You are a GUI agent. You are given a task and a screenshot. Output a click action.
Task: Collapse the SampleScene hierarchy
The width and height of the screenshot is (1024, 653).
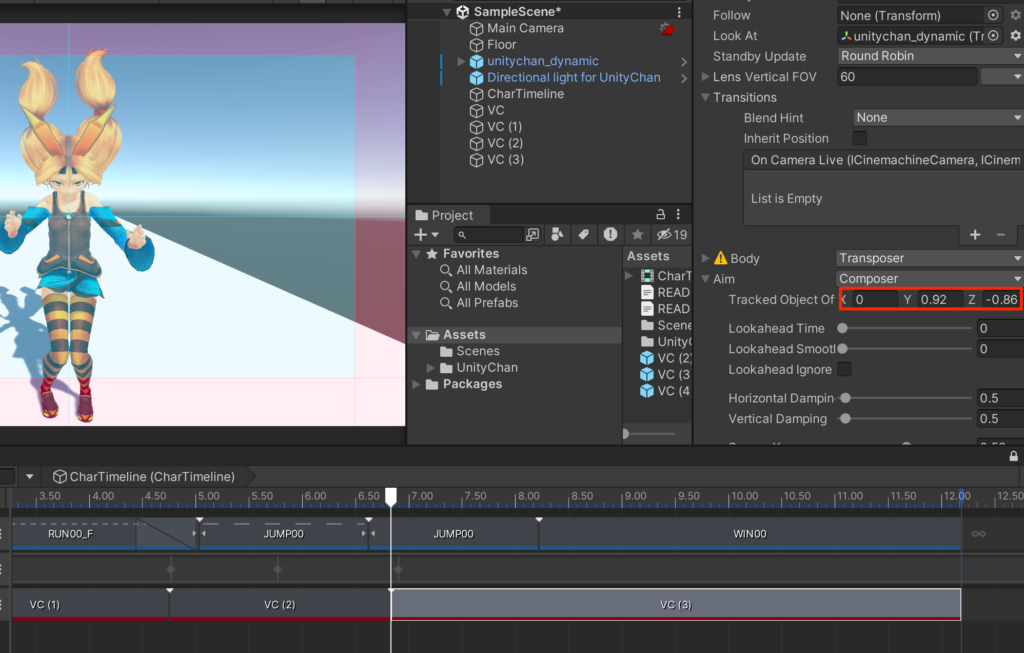[x=447, y=12]
